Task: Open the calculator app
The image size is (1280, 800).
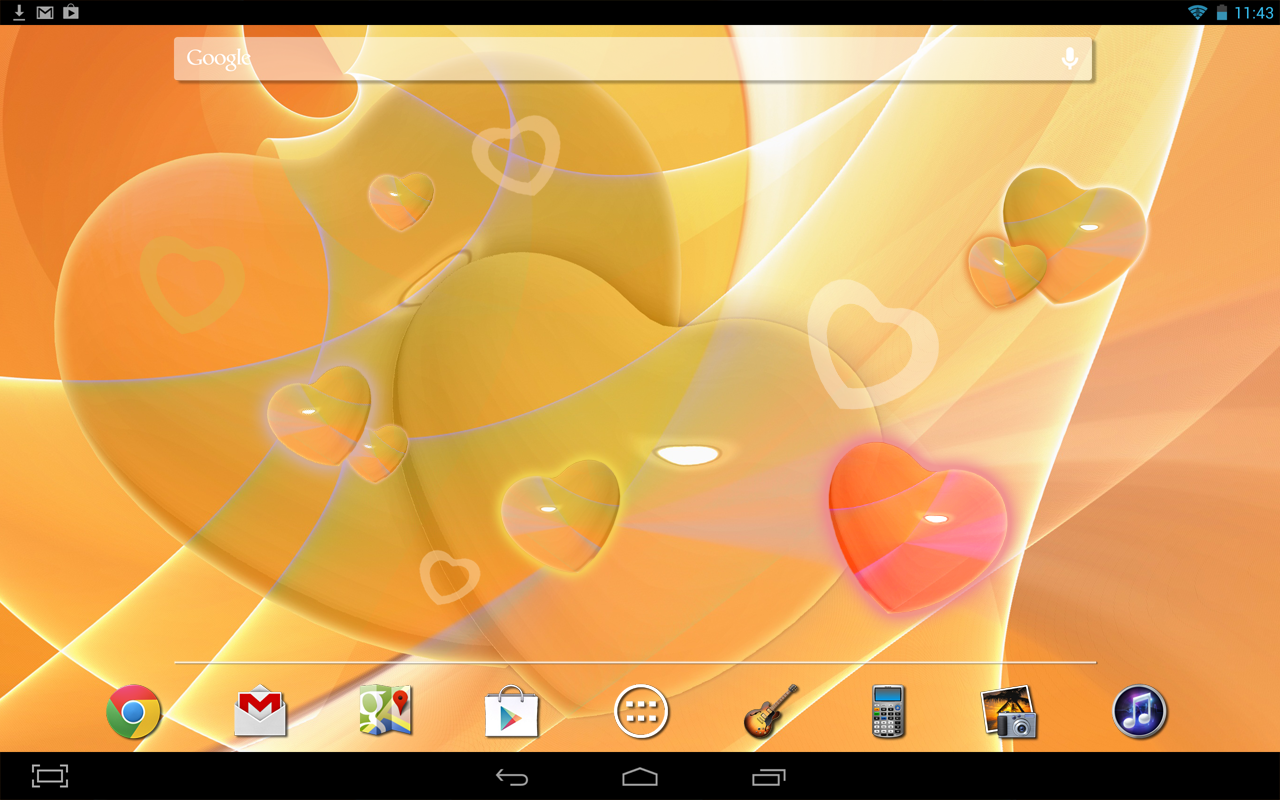Action: pos(888,712)
